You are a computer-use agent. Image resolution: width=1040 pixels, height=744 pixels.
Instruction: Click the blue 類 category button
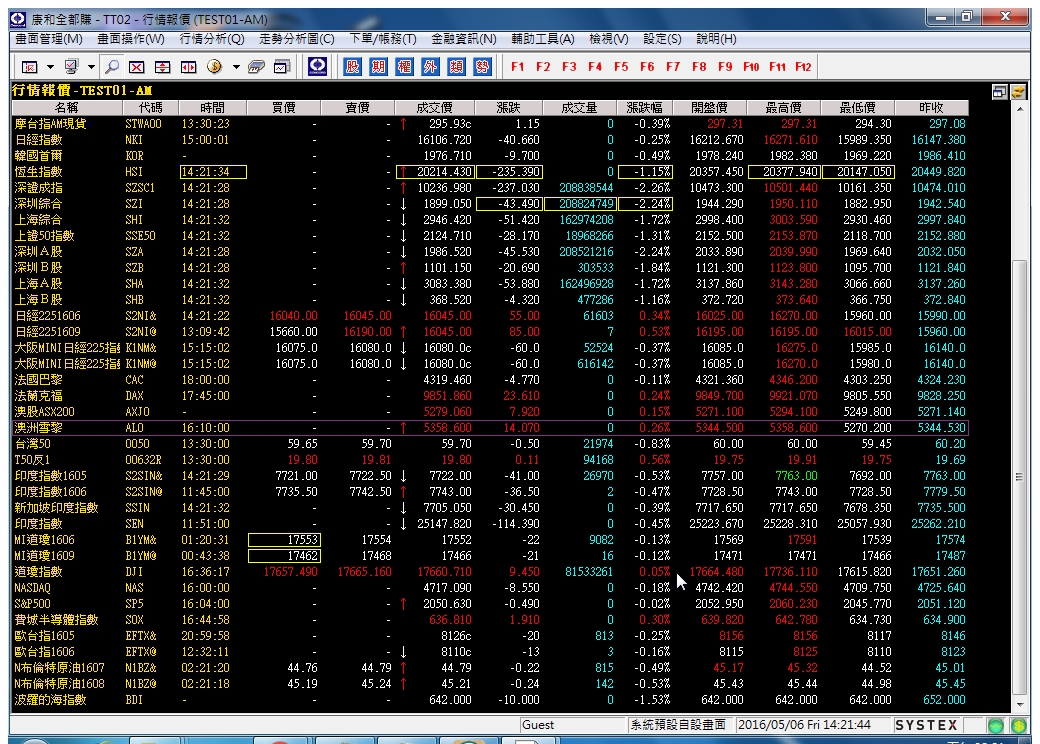pos(456,66)
